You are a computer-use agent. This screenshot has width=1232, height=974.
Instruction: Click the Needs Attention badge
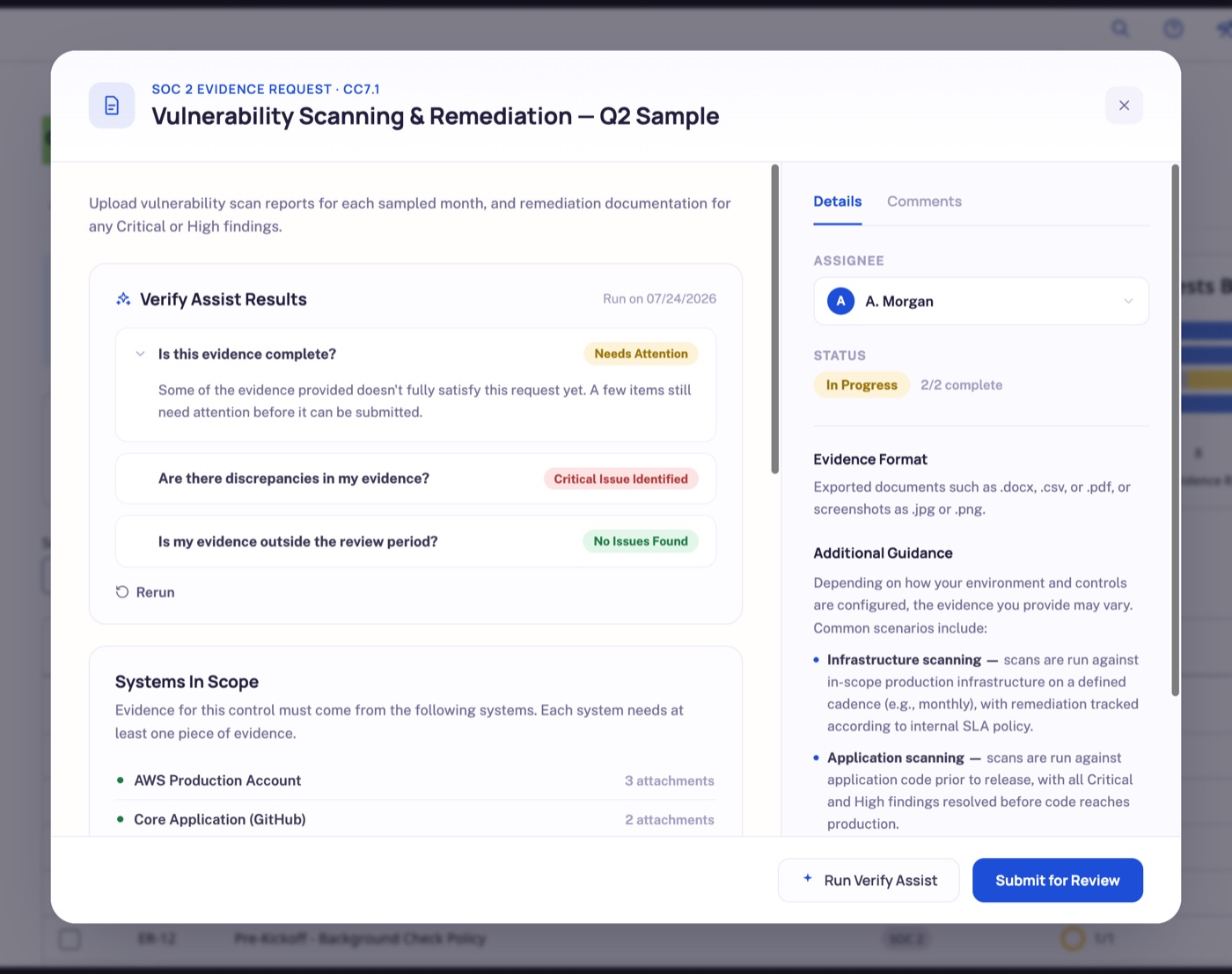click(642, 354)
